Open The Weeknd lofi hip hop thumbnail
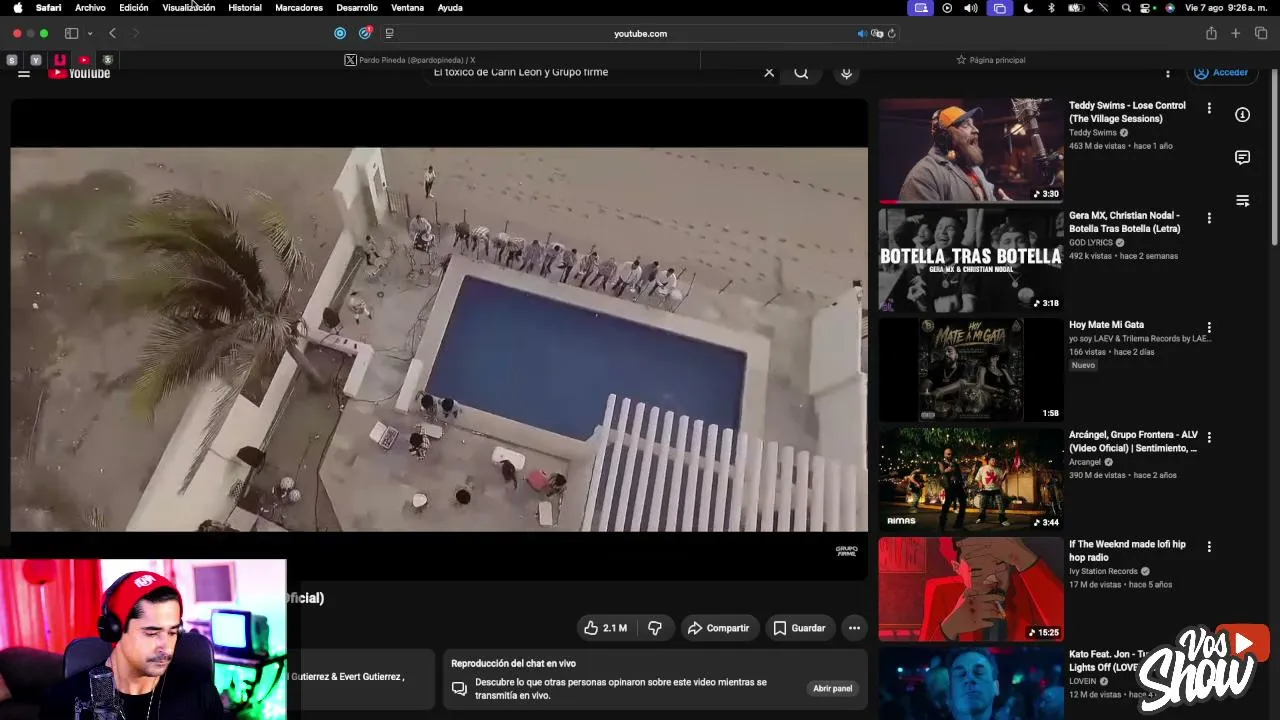 (971, 589)
